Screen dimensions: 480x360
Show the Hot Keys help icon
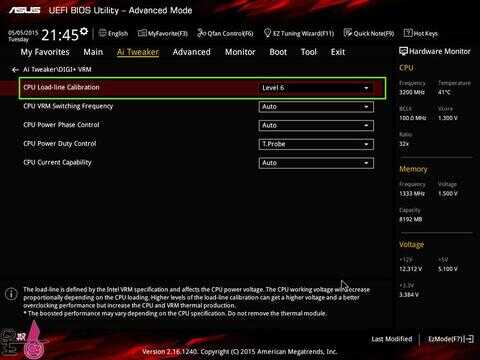408,33
